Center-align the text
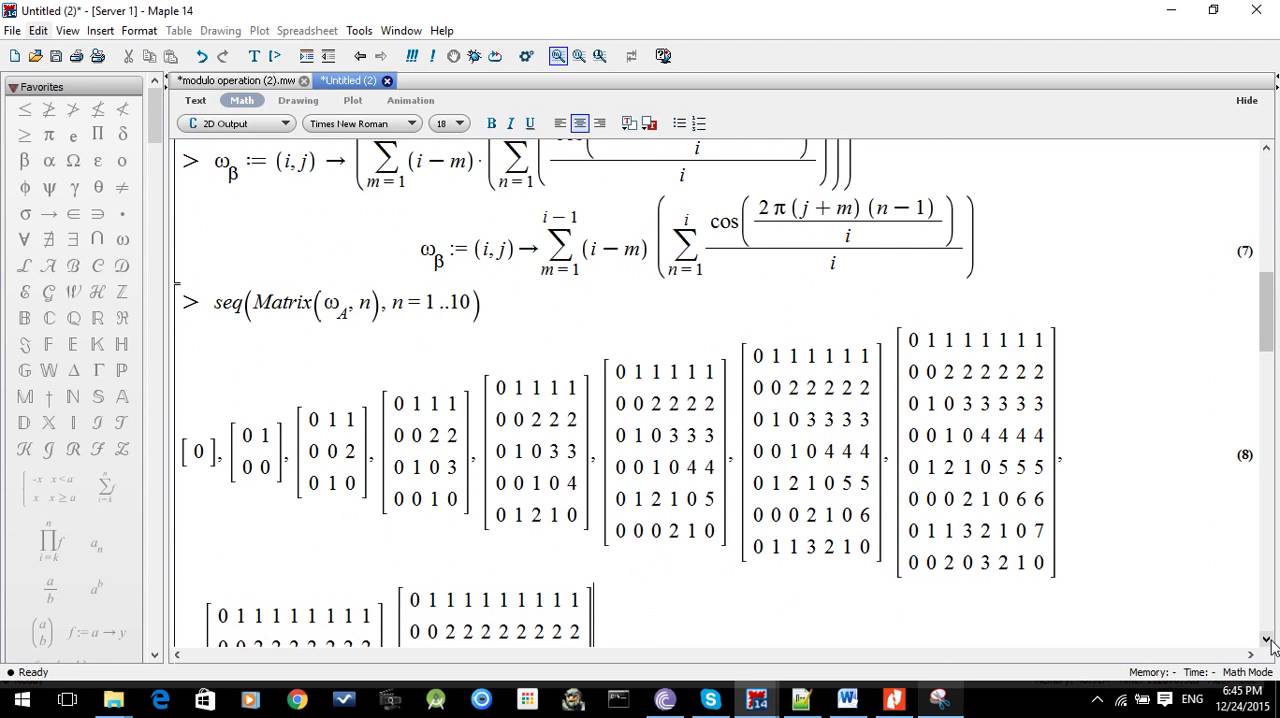This screenshot has width=1280, height=718. coord(580,124)
